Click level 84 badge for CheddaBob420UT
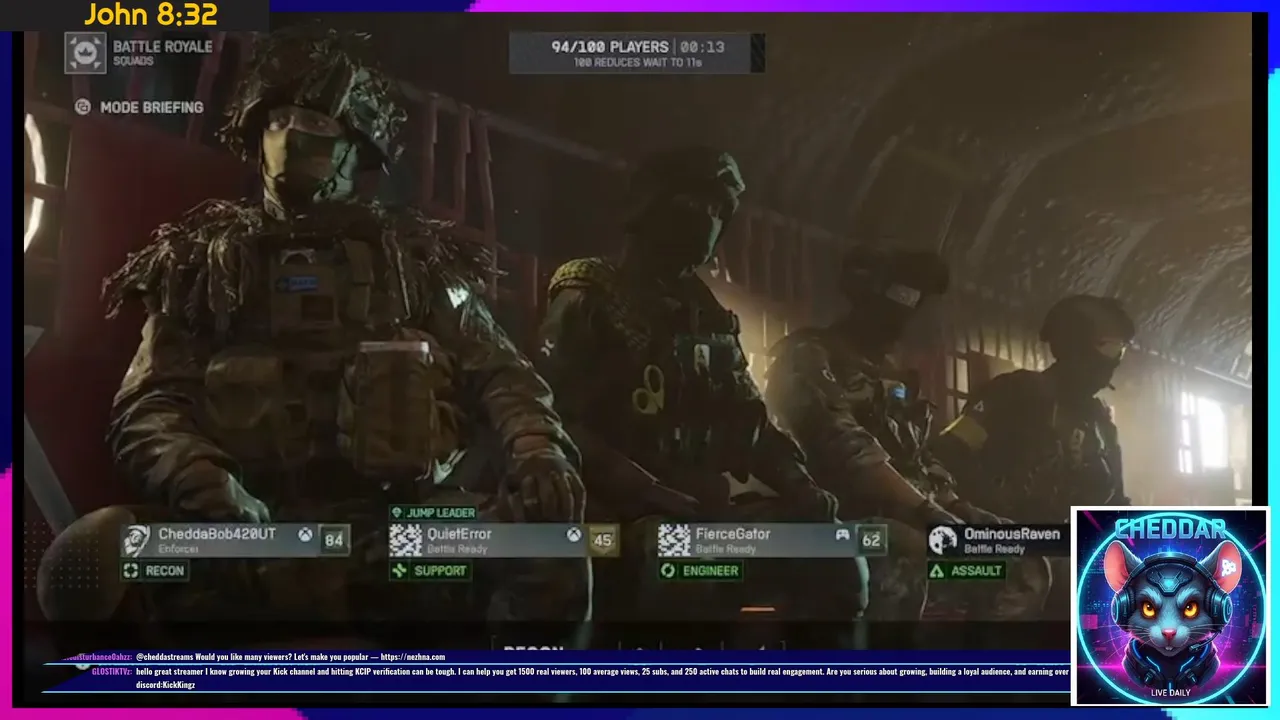Viewport: 1280px width, 720px height. [334, 540]
